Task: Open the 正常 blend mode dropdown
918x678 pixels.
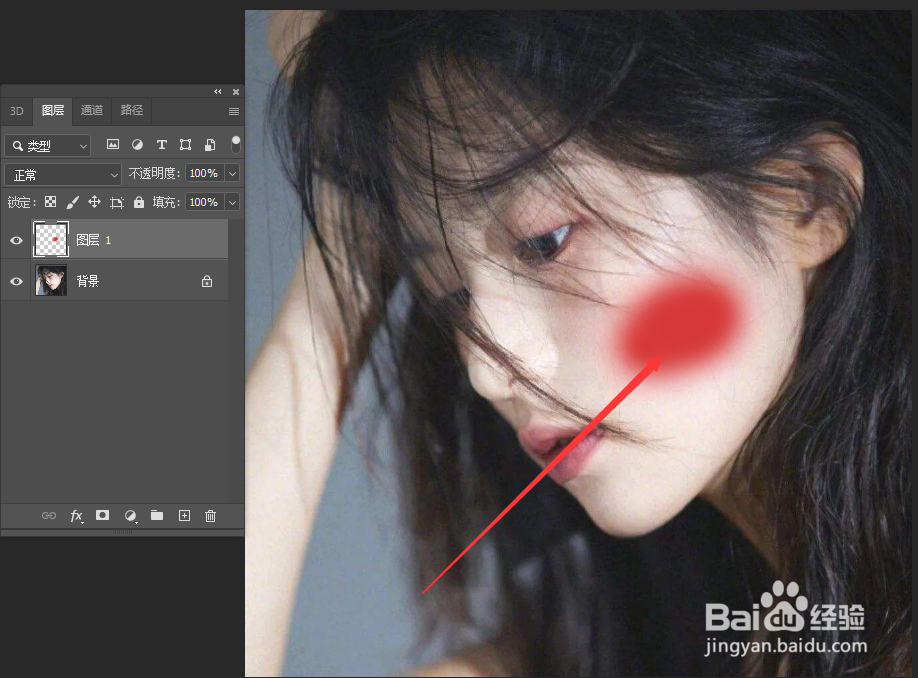Action: tap(63, 174)
